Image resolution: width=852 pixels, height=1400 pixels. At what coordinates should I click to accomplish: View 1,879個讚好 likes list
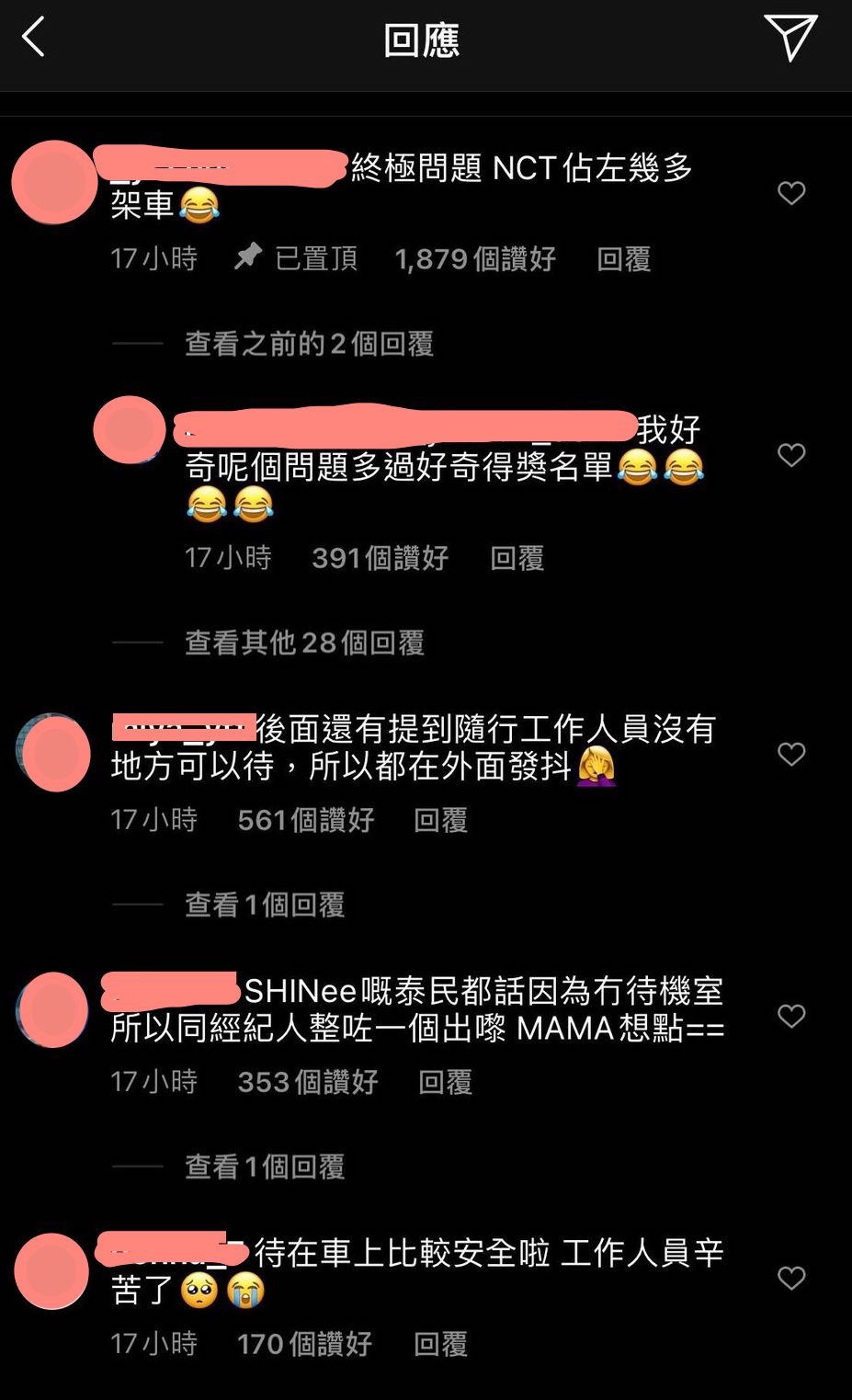pyautogui.click(x=475, y=259)
